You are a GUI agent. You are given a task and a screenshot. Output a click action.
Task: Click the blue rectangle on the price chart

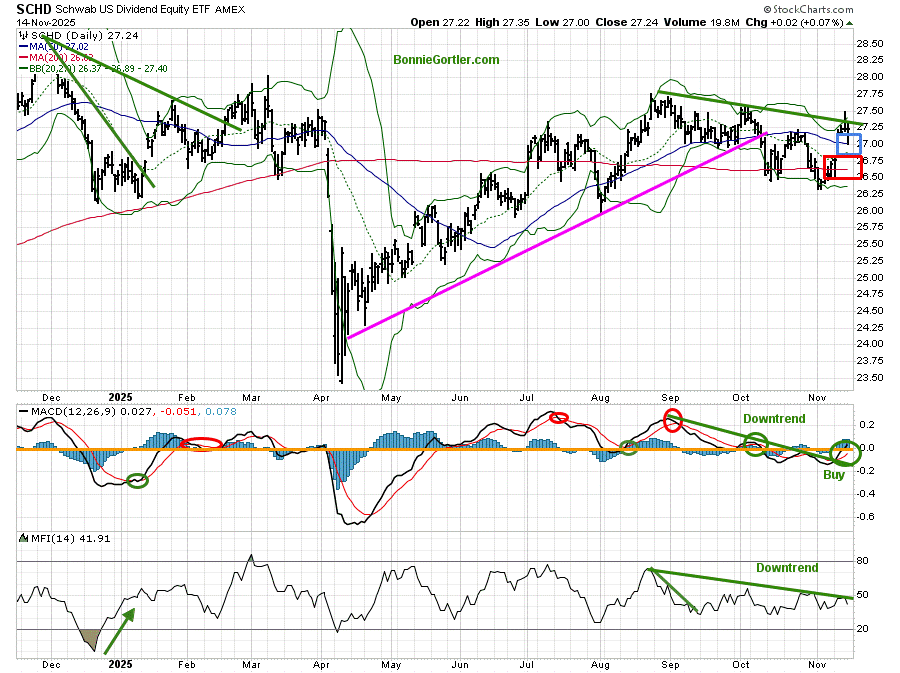[x=847, y=143]
